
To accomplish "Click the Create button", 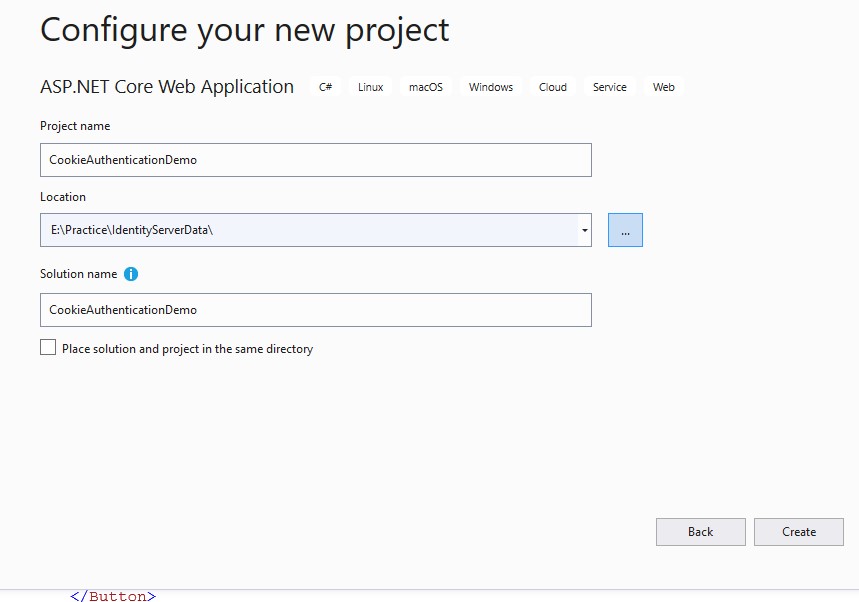I will [799, 532].
